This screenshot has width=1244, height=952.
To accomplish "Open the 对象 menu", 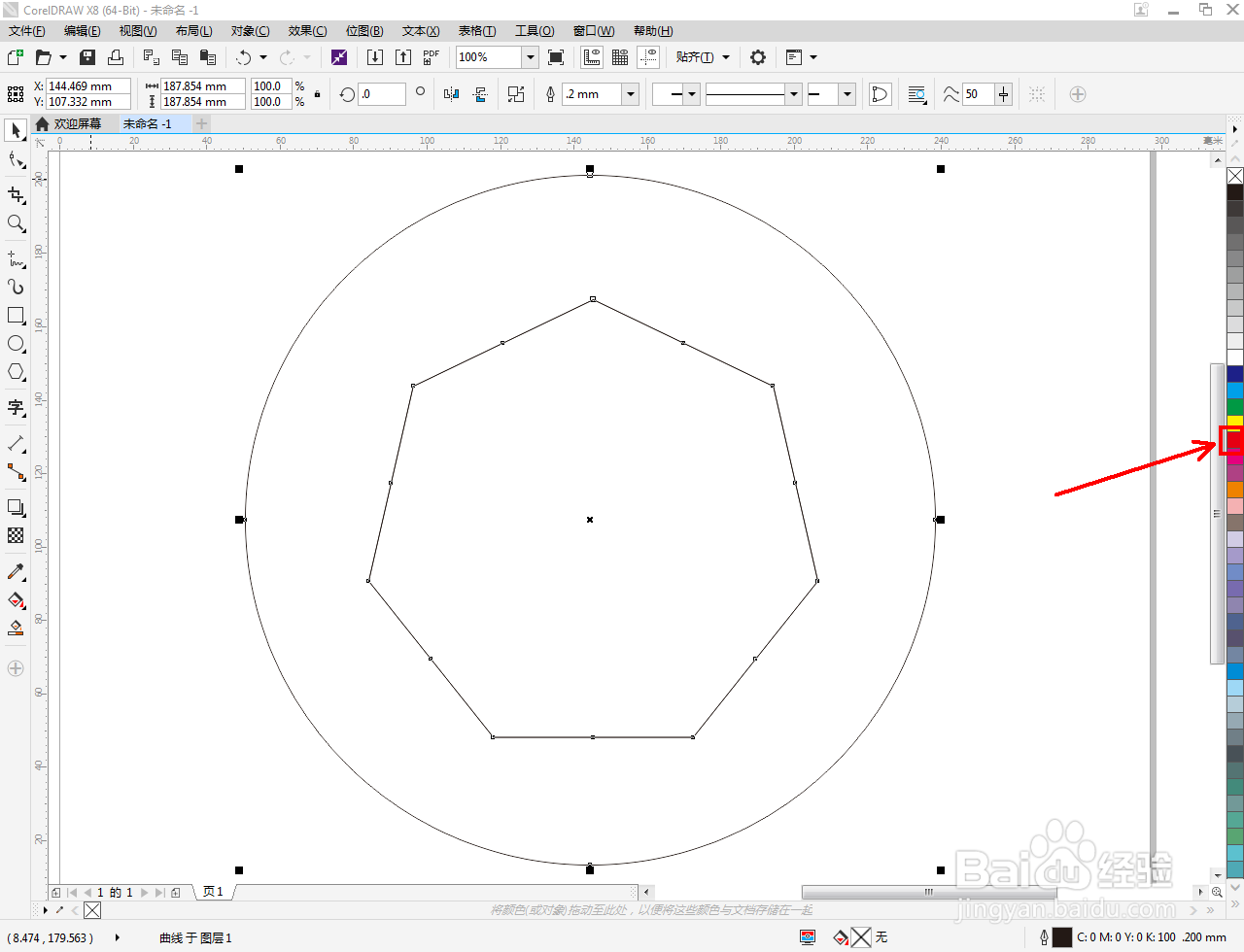I will (x=251, y=31).
